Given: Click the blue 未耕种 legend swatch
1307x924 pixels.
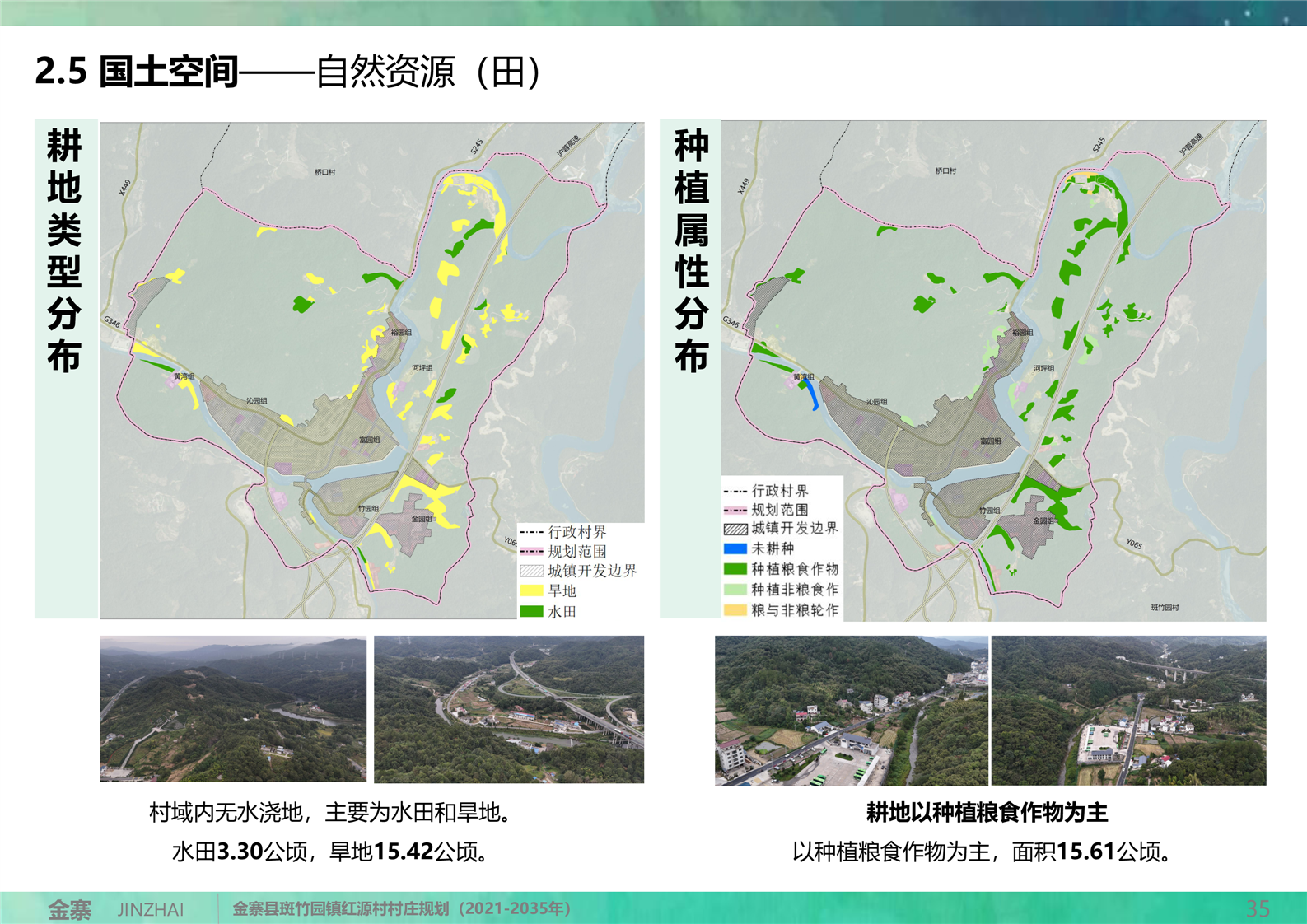Looking at the screenshot, I should [735, 548].
